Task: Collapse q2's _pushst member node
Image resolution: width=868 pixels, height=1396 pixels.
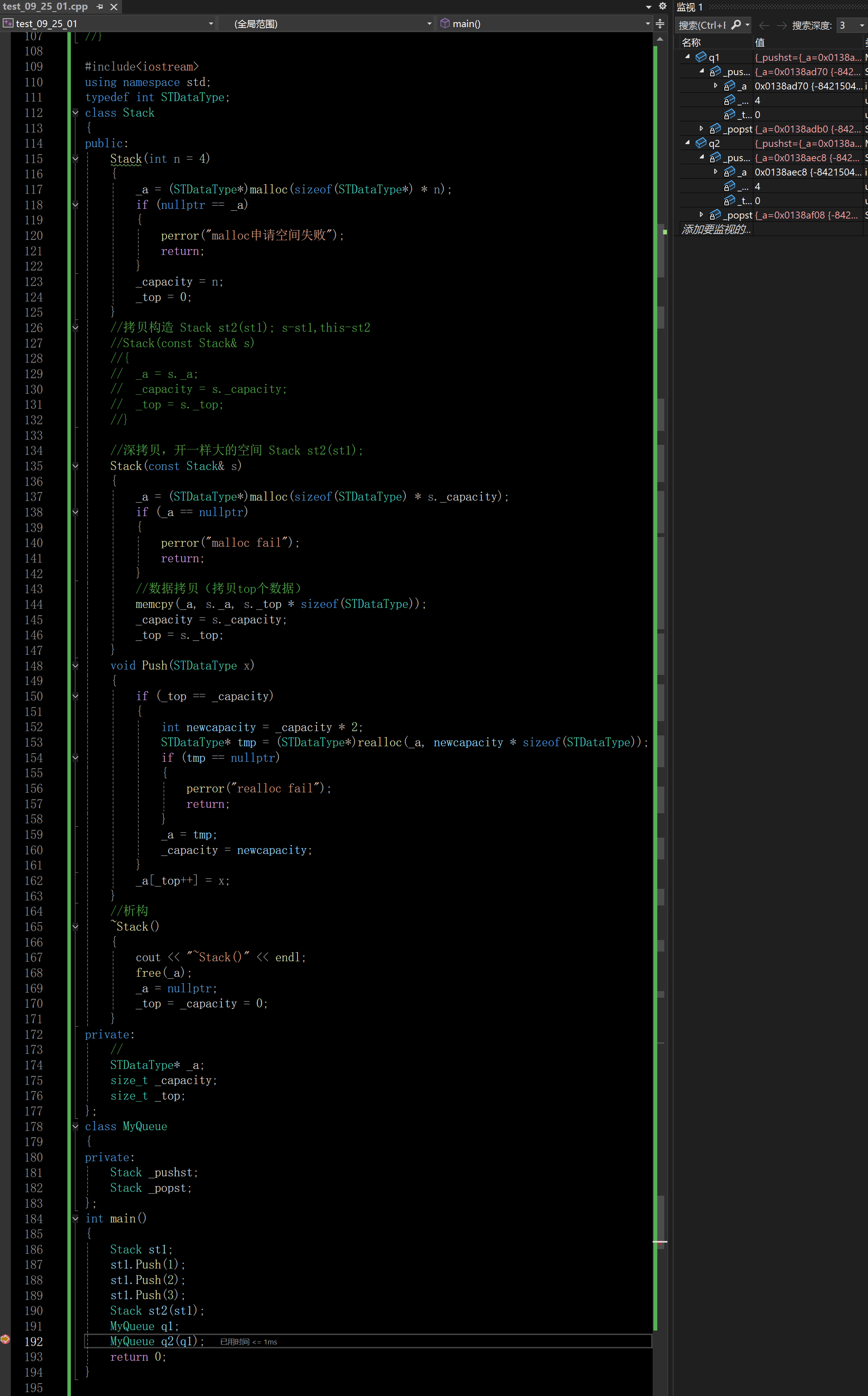Action: (x=701, y=157)
